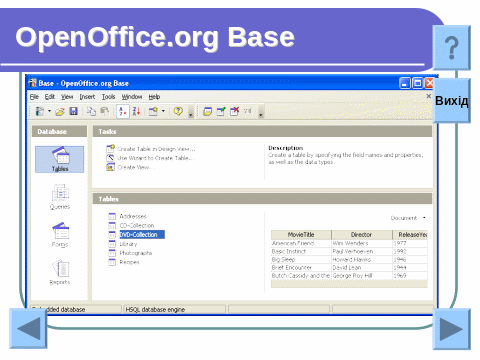This screenshot has width=480, height=360.
Task: Click the Rename toolbar icon
Action: point(247,111)
